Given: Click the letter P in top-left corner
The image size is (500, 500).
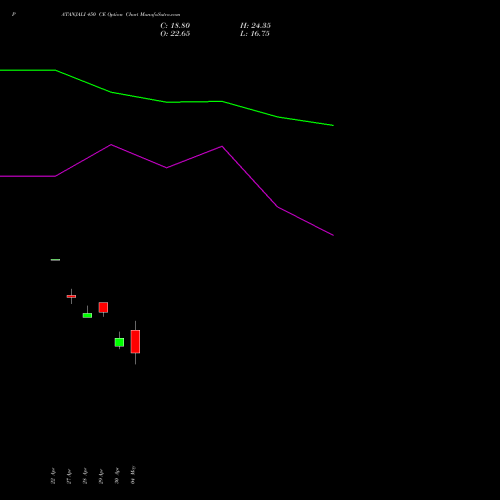Looking at the screenshot, I should 14,15.
